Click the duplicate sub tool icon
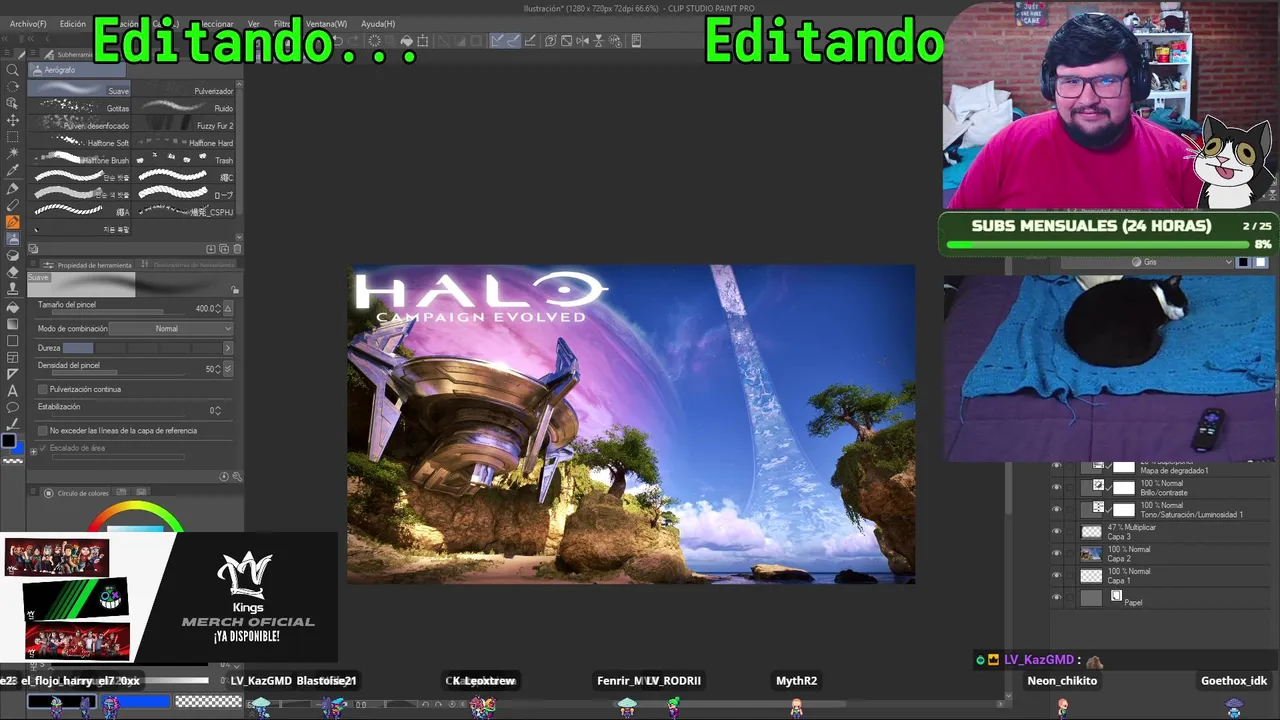This screenshot has width=1280, height=720. (224, 249)
